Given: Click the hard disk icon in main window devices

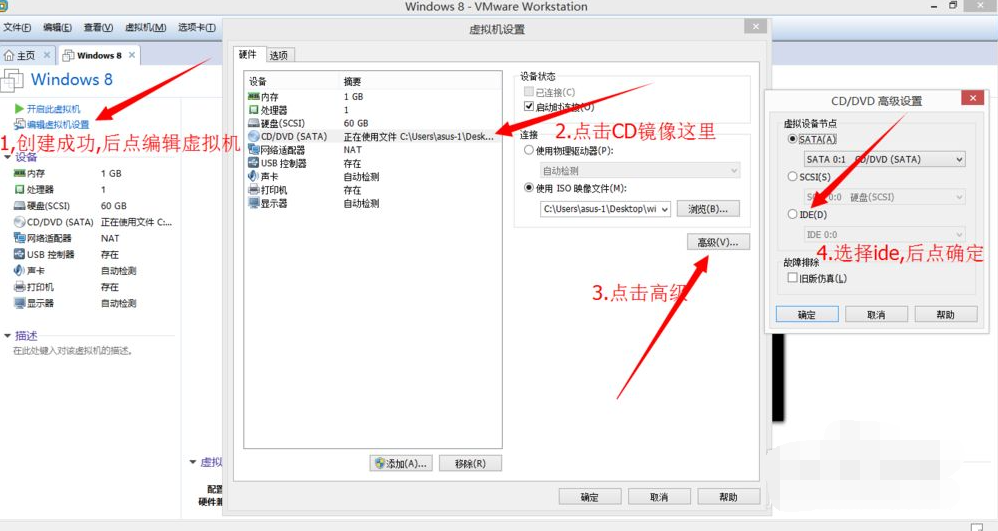Looking at the screenshot, I should tap(19, 206).
